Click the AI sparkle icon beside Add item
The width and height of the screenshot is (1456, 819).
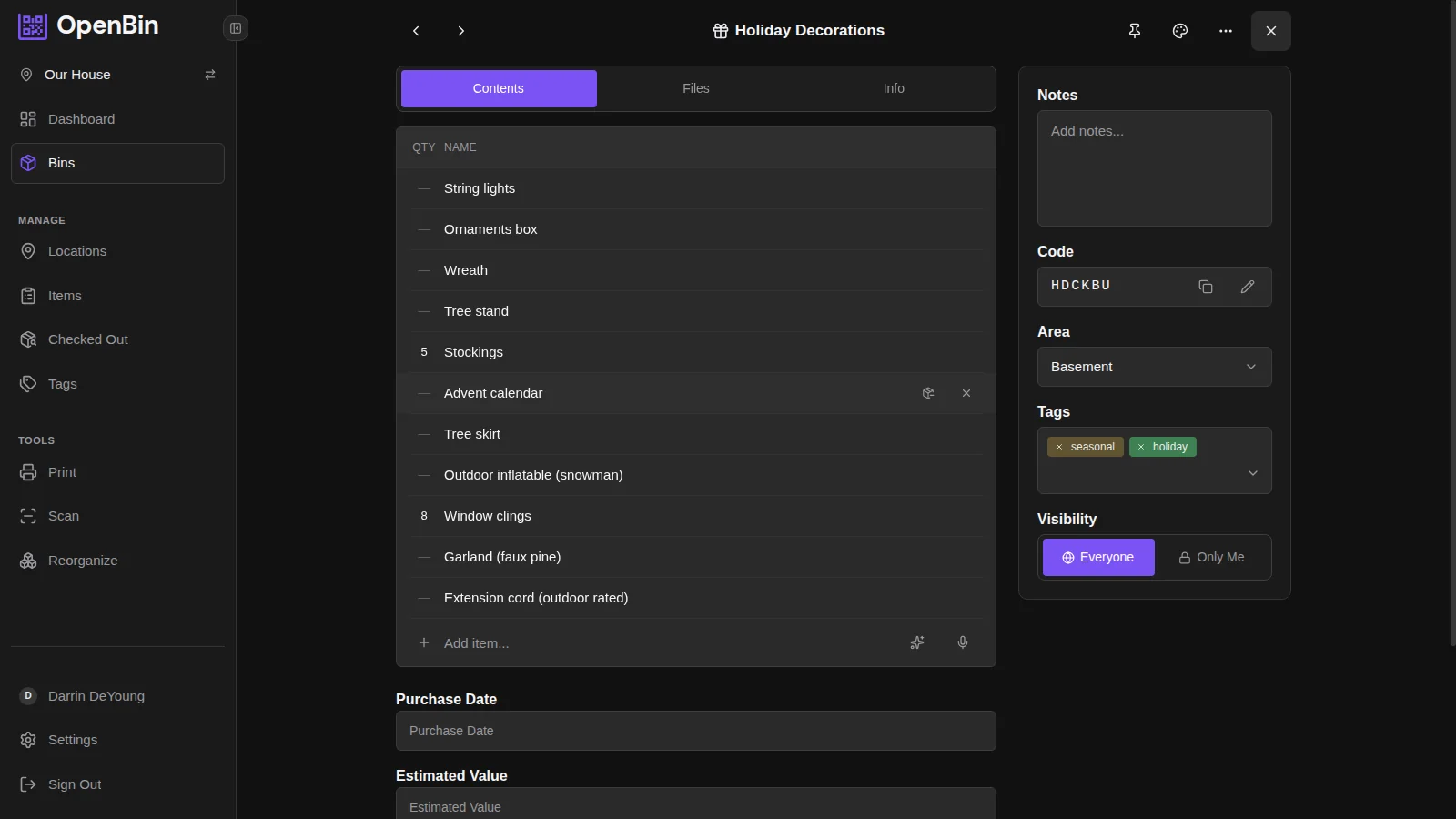[x=917, y=642]
